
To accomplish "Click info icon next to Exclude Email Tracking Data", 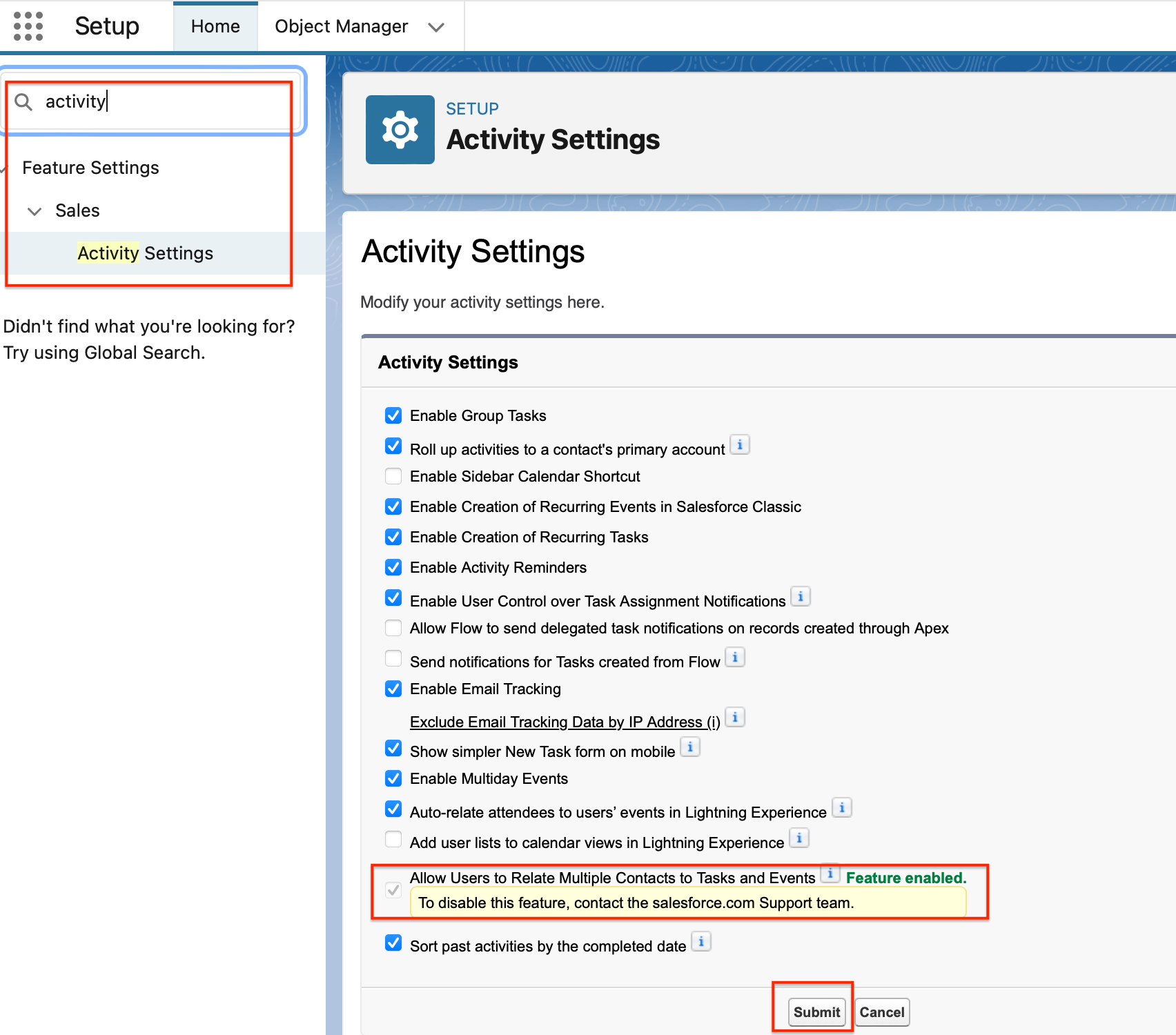I will coord(735,718).
